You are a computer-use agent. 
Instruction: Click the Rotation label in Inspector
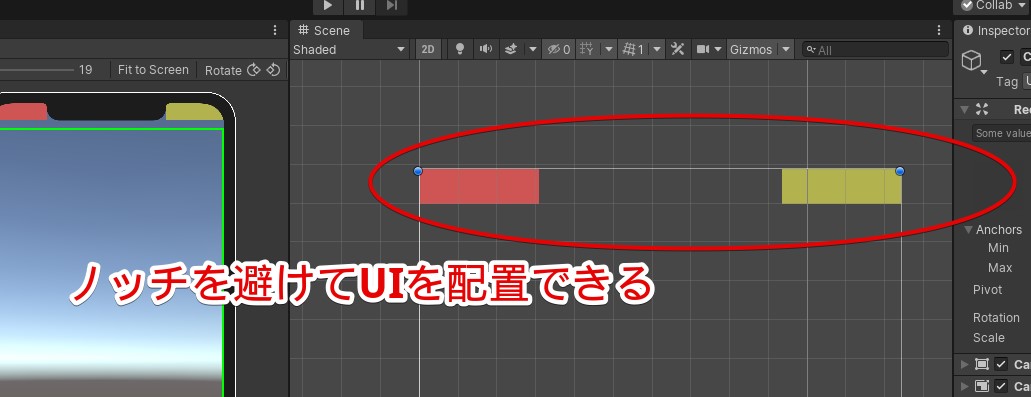[x=996, y=317]
